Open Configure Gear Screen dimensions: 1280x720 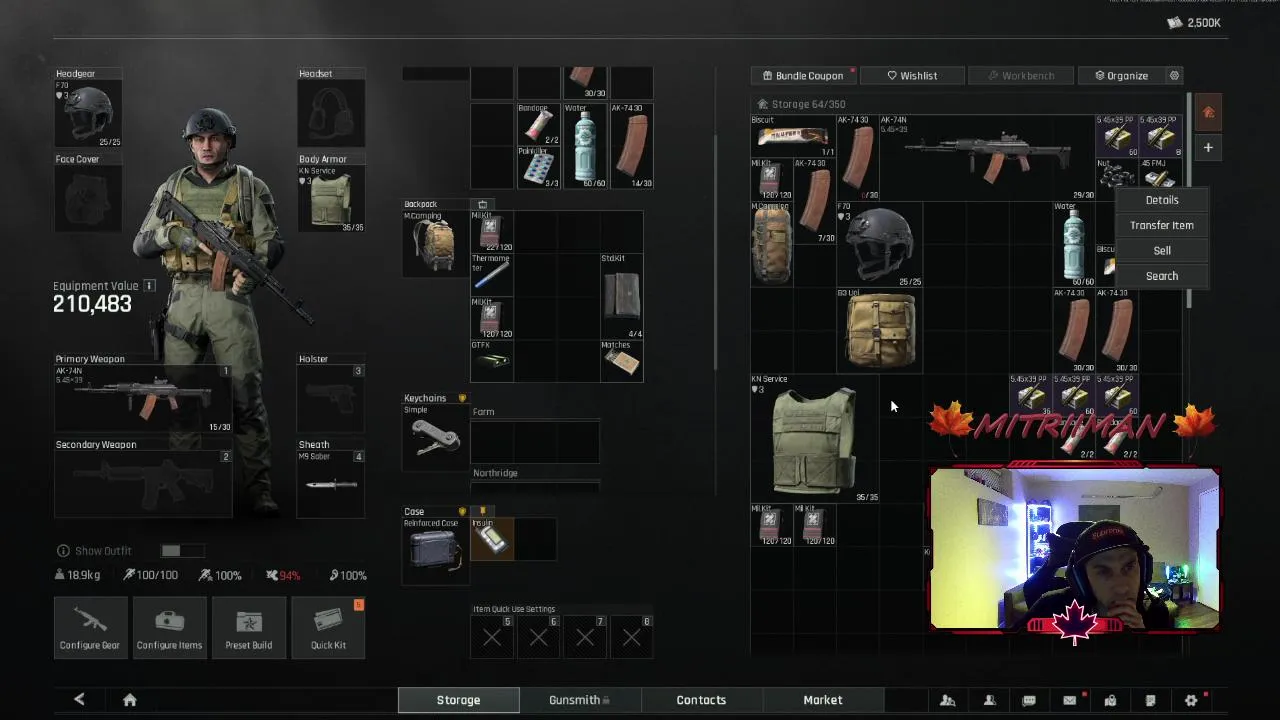pyautogui.click(x=90, y=627)
